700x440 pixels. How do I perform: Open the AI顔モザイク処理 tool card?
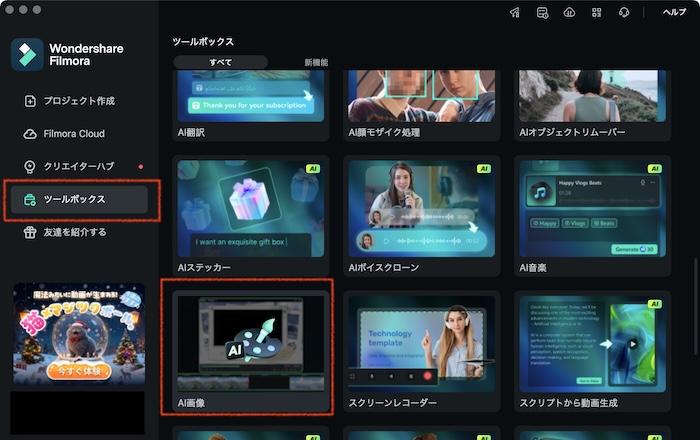(421, 105)
